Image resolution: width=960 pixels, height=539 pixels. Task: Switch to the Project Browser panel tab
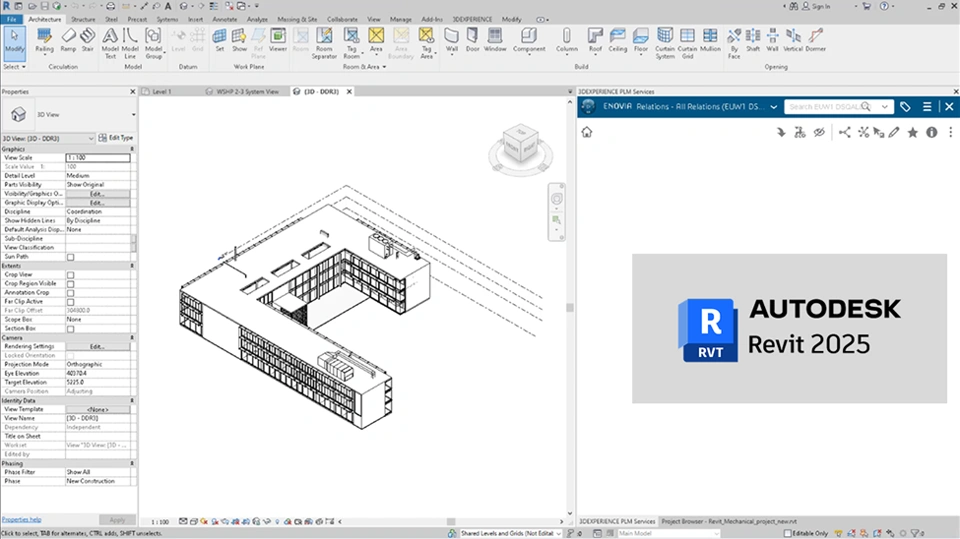729,522
